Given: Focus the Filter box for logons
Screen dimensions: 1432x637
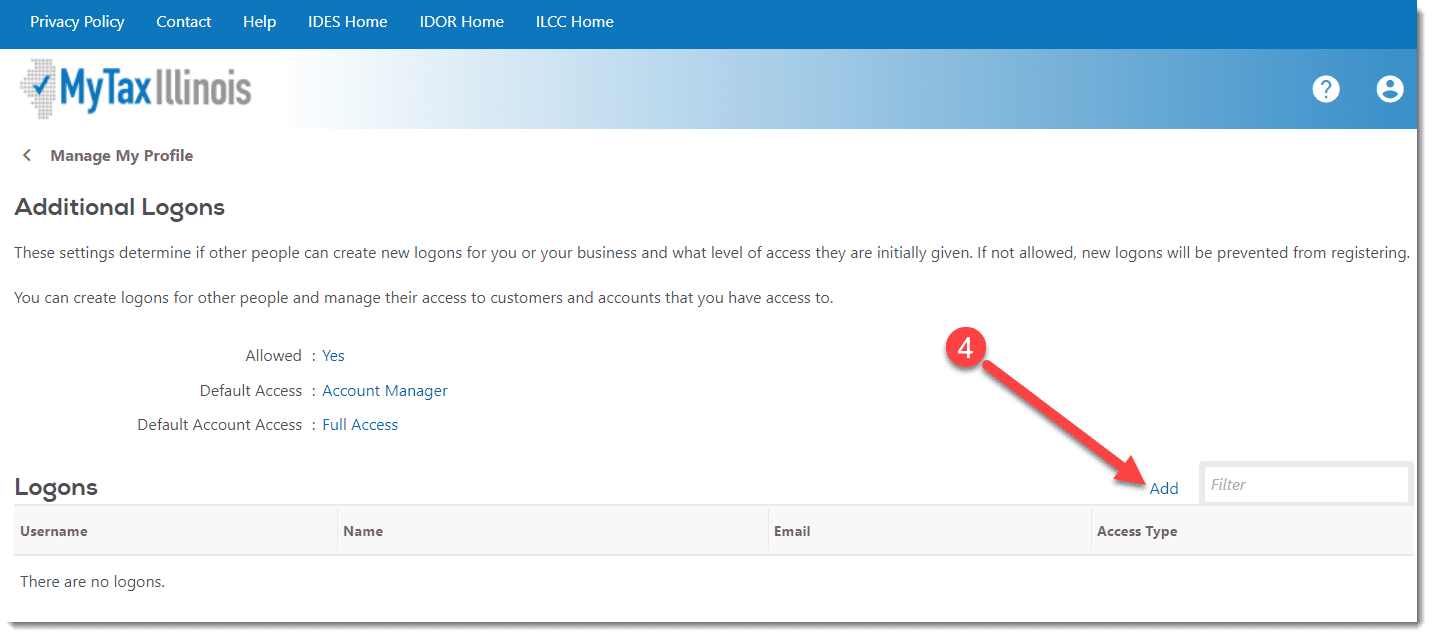Looking at the screenshot, I should pos(1305,485).
